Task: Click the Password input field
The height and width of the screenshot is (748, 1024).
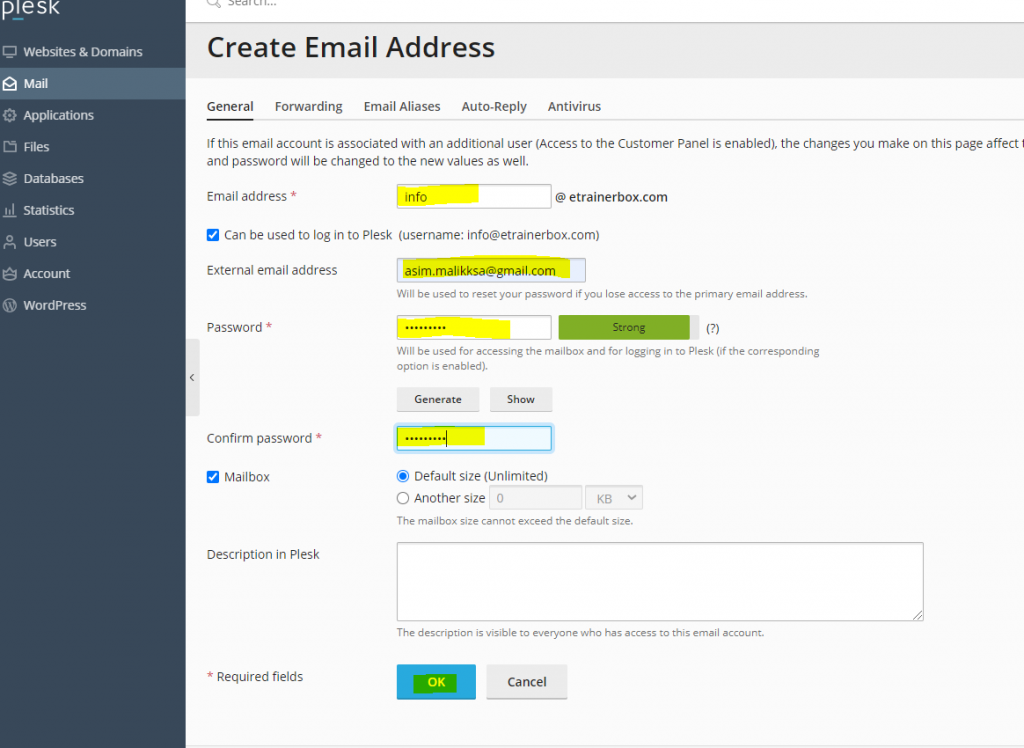Action: click(x=473, y=327)
